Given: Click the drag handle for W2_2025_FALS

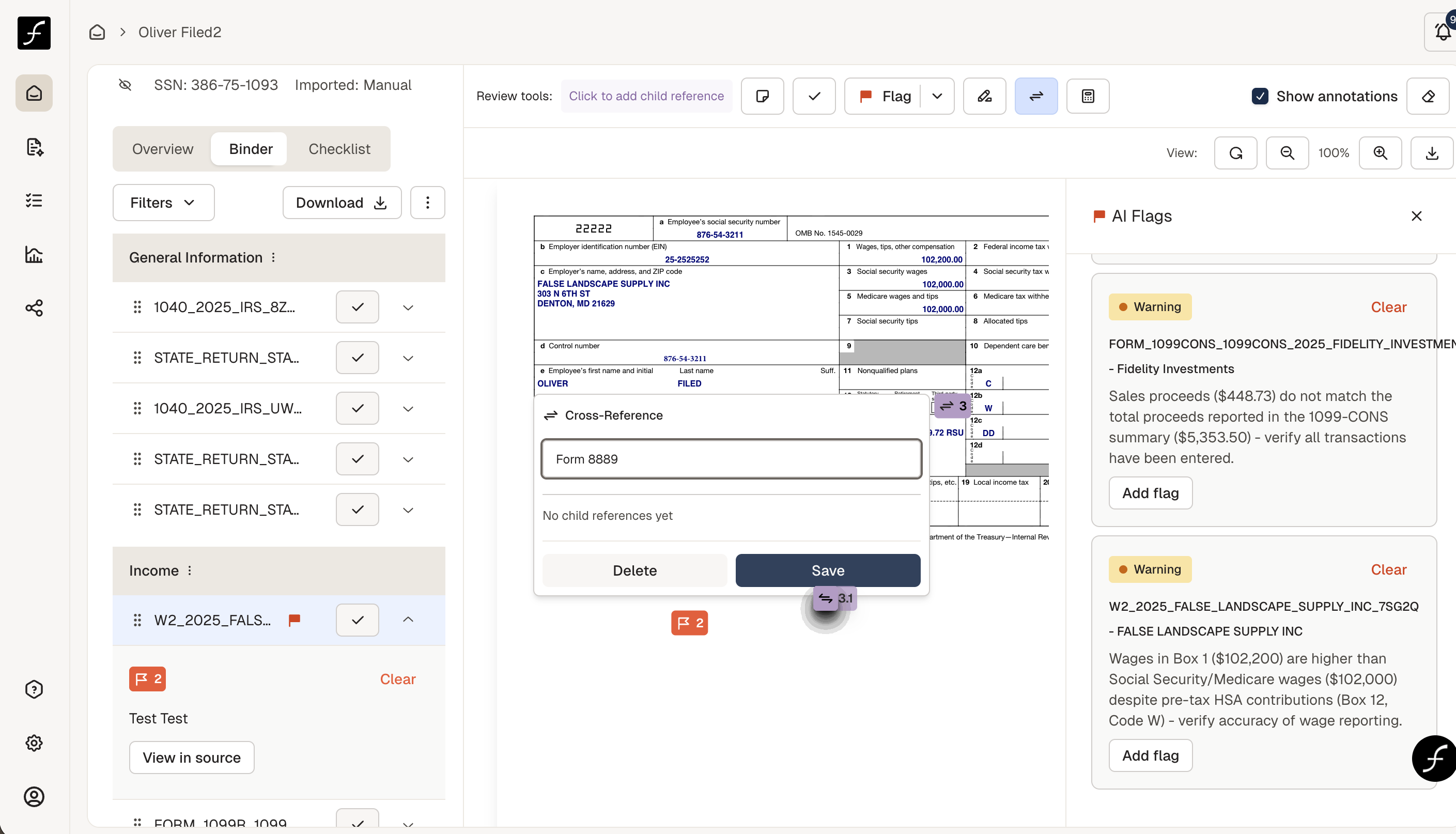Looking at the screenshot, I should [137, 620].
